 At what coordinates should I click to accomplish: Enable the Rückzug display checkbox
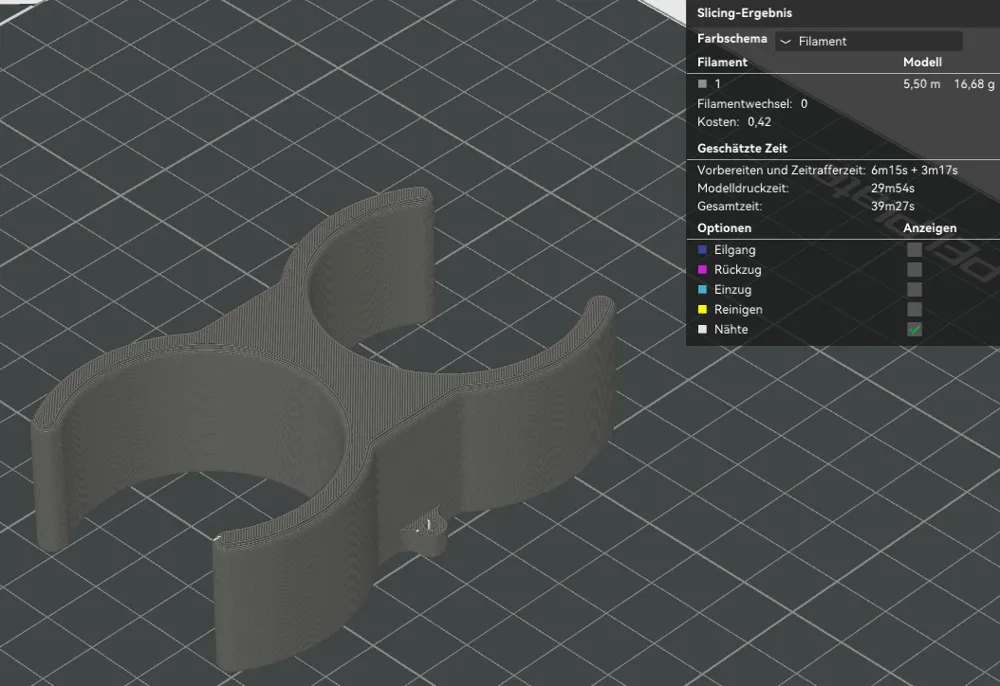click(915, 270)
